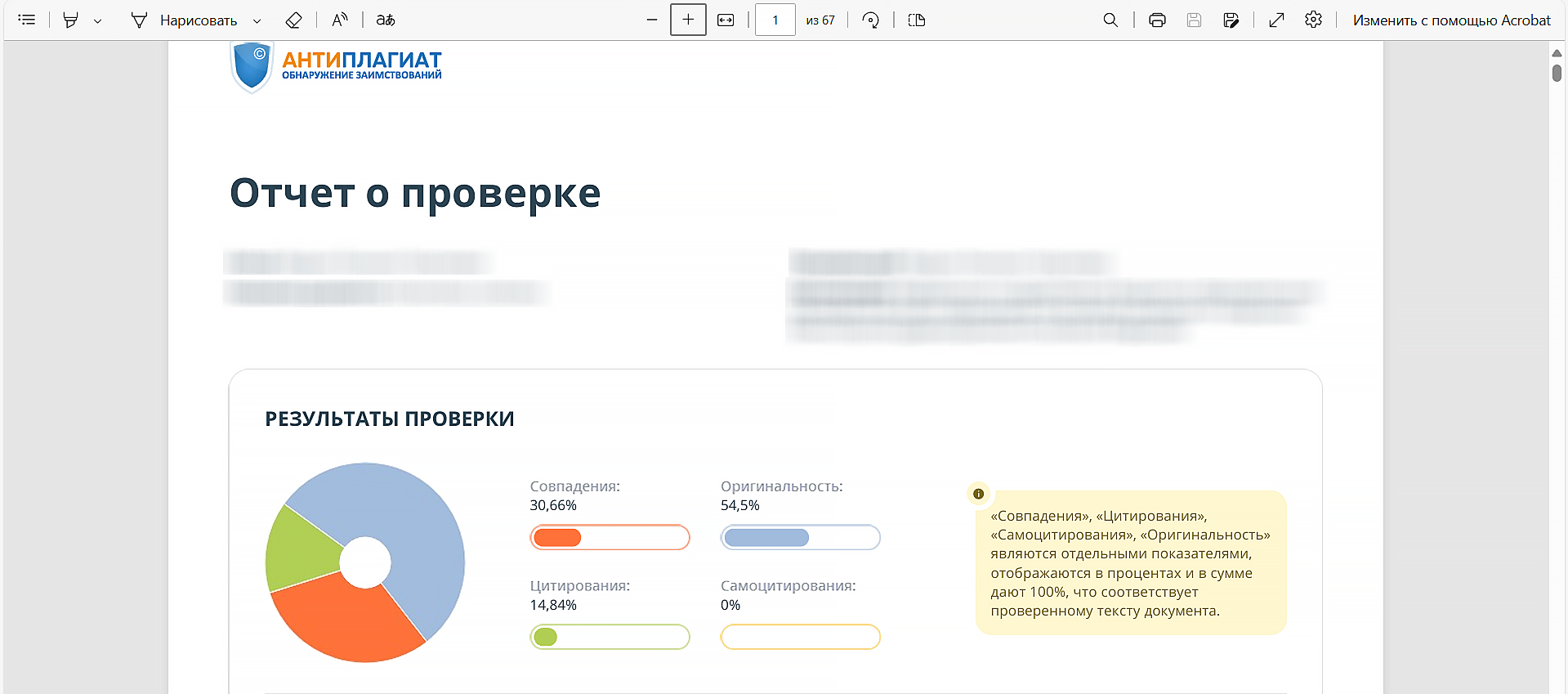Image resolution: width=1568 pixels, height=694 pixels.
Task: Click the 0% Самоцитирования value
Action: pyautogui.click(x=730, y=605)
